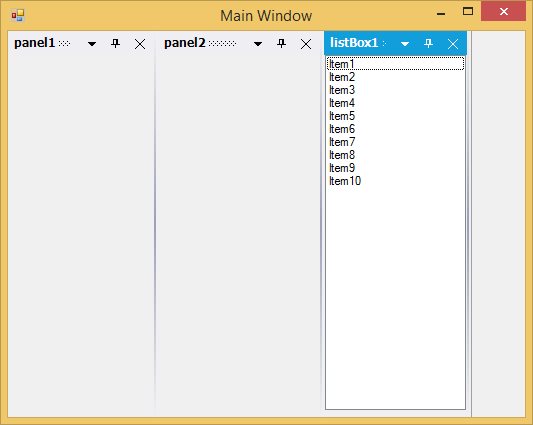The height and width of the screenshot is (425, 533).
Task: Select Item7 in the list
Action: [395, 142]
